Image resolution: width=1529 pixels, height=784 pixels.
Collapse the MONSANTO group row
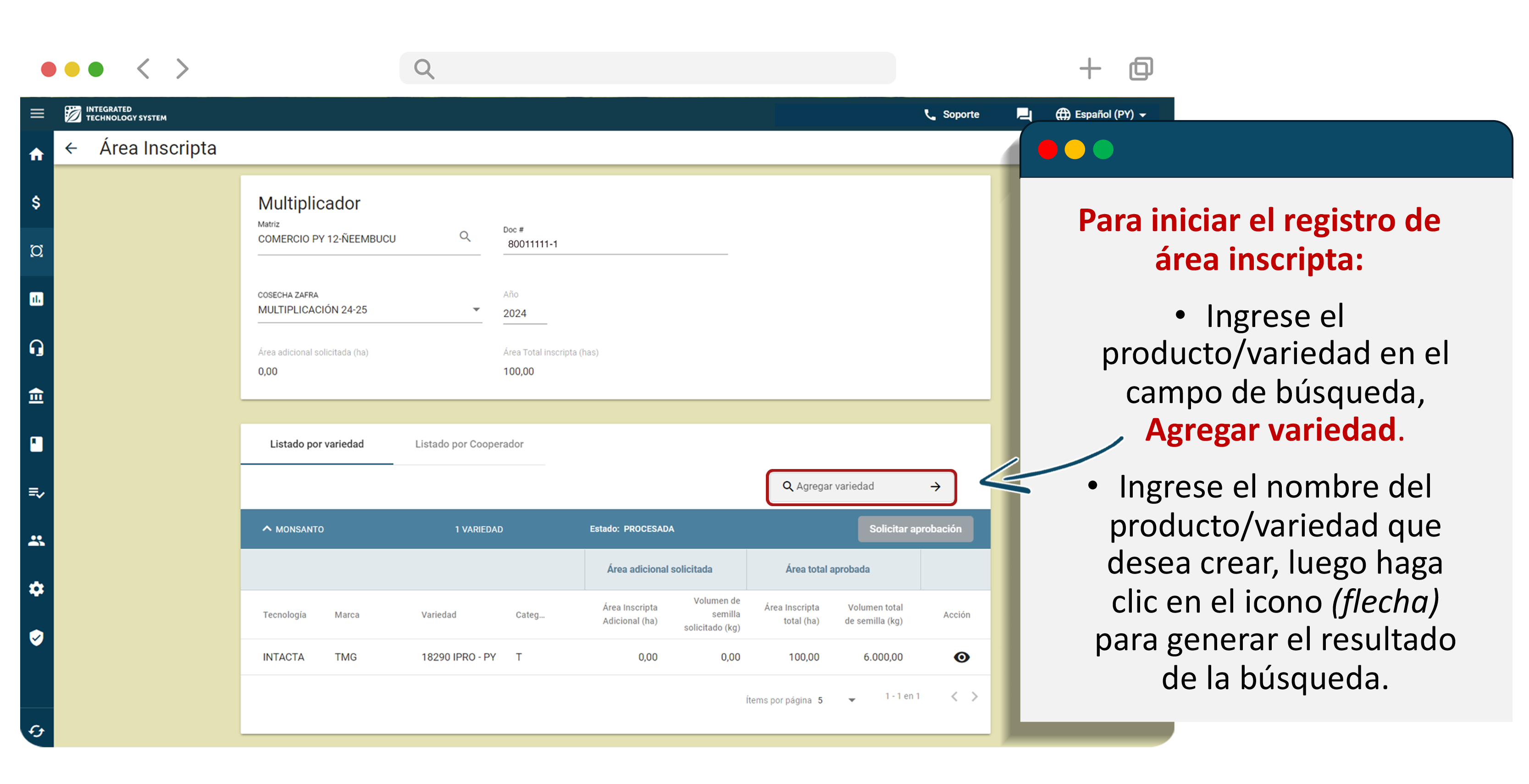(267, 529)
